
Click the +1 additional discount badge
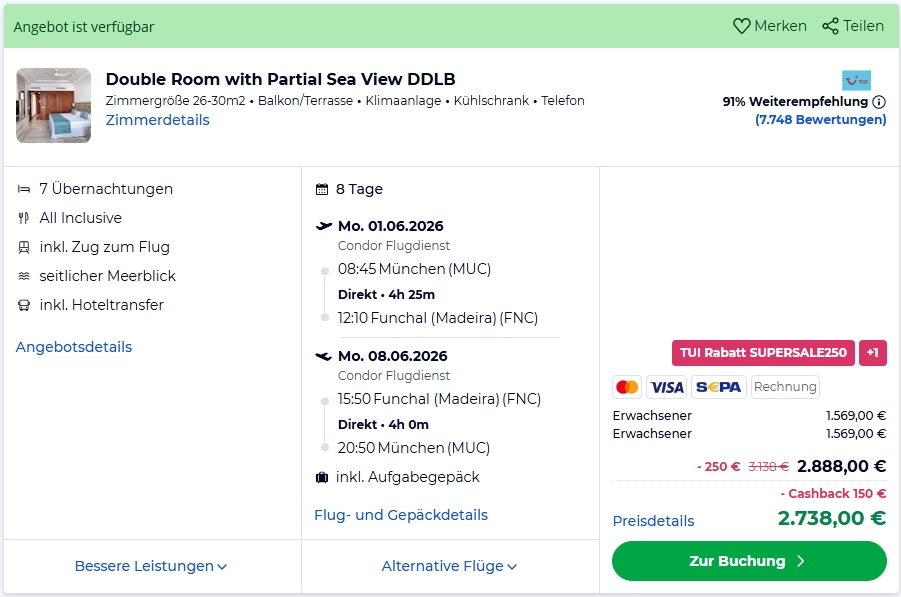(x=872, y=353)
